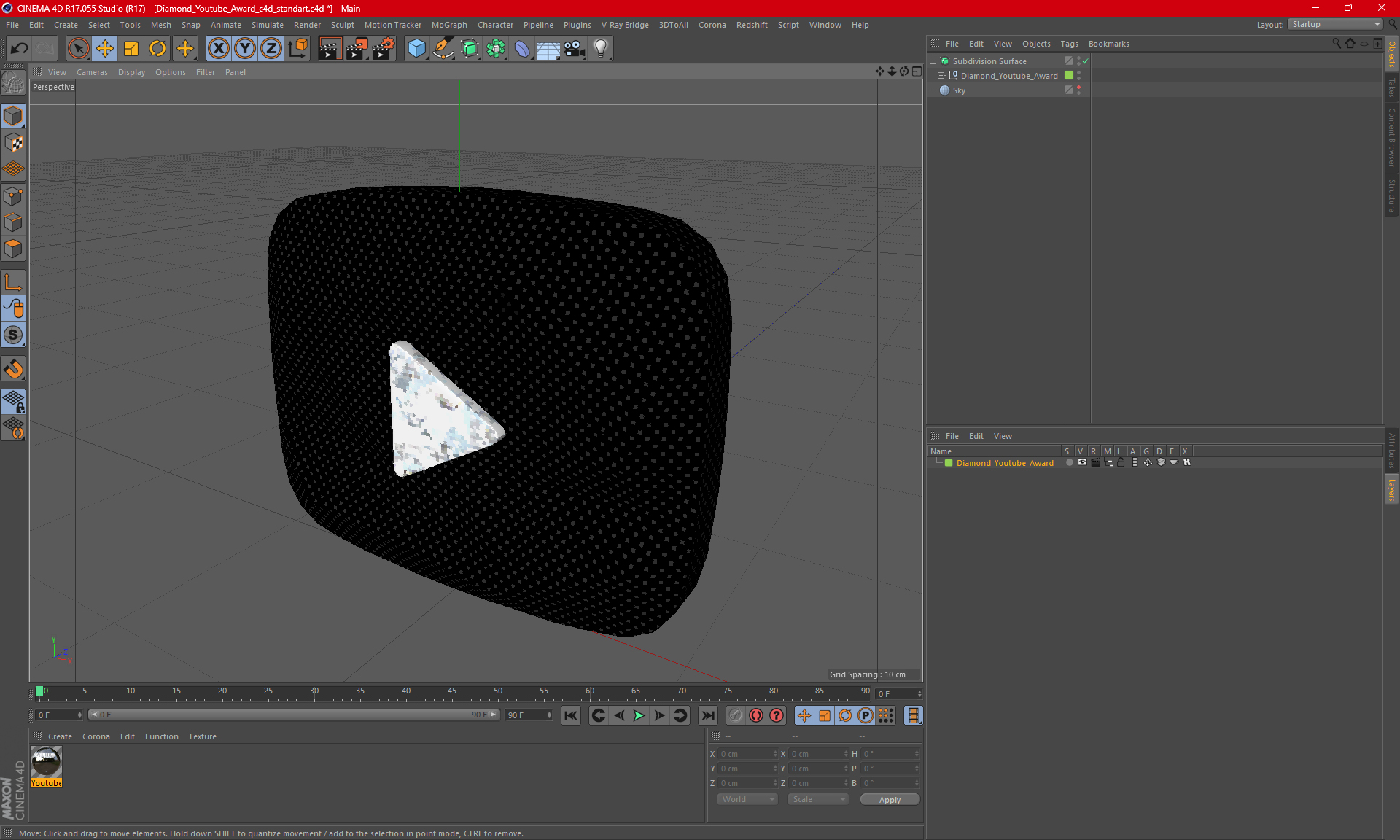Switch to Texture mode checker icon

point(13,143)
